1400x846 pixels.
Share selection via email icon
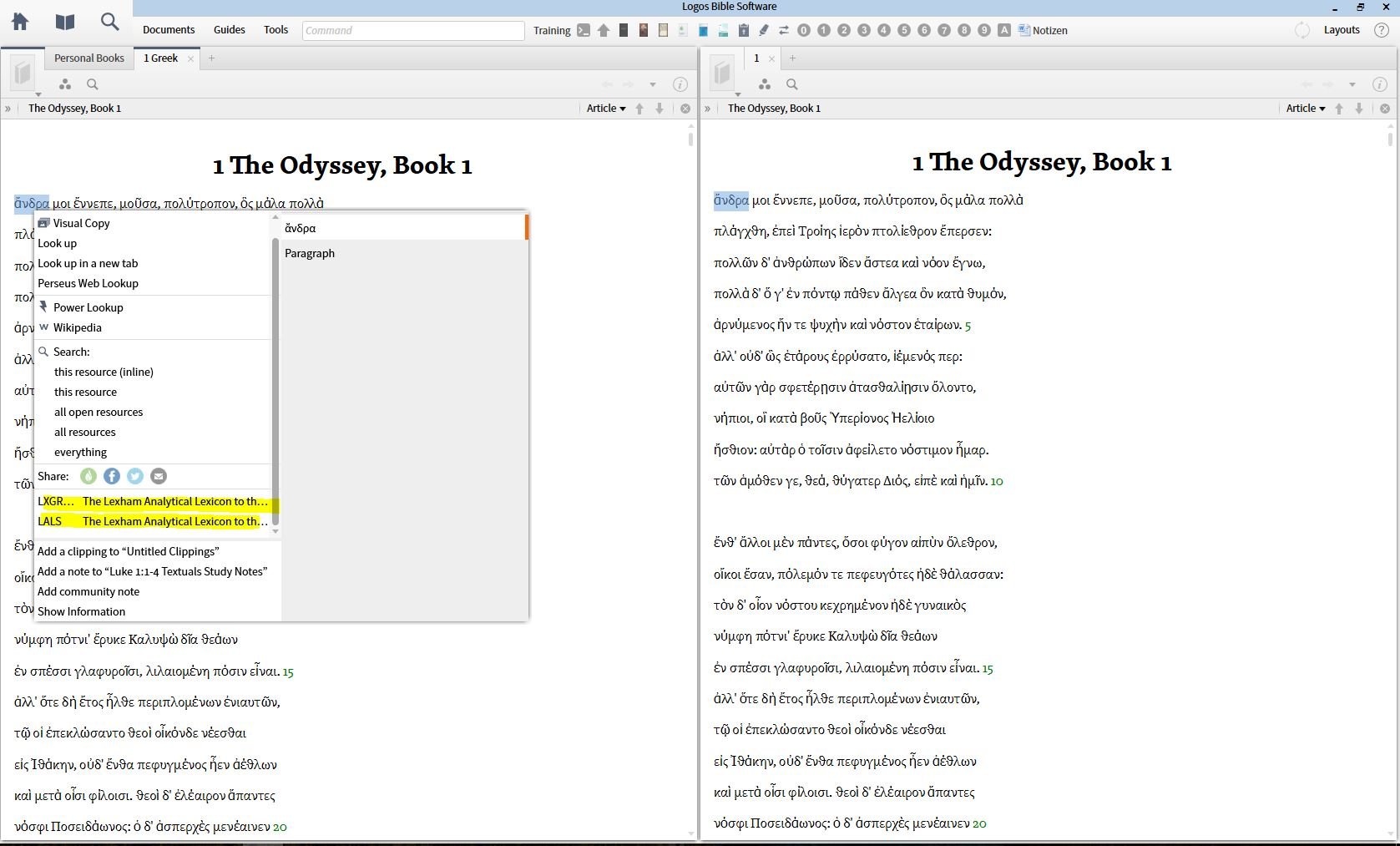point(158,476)
